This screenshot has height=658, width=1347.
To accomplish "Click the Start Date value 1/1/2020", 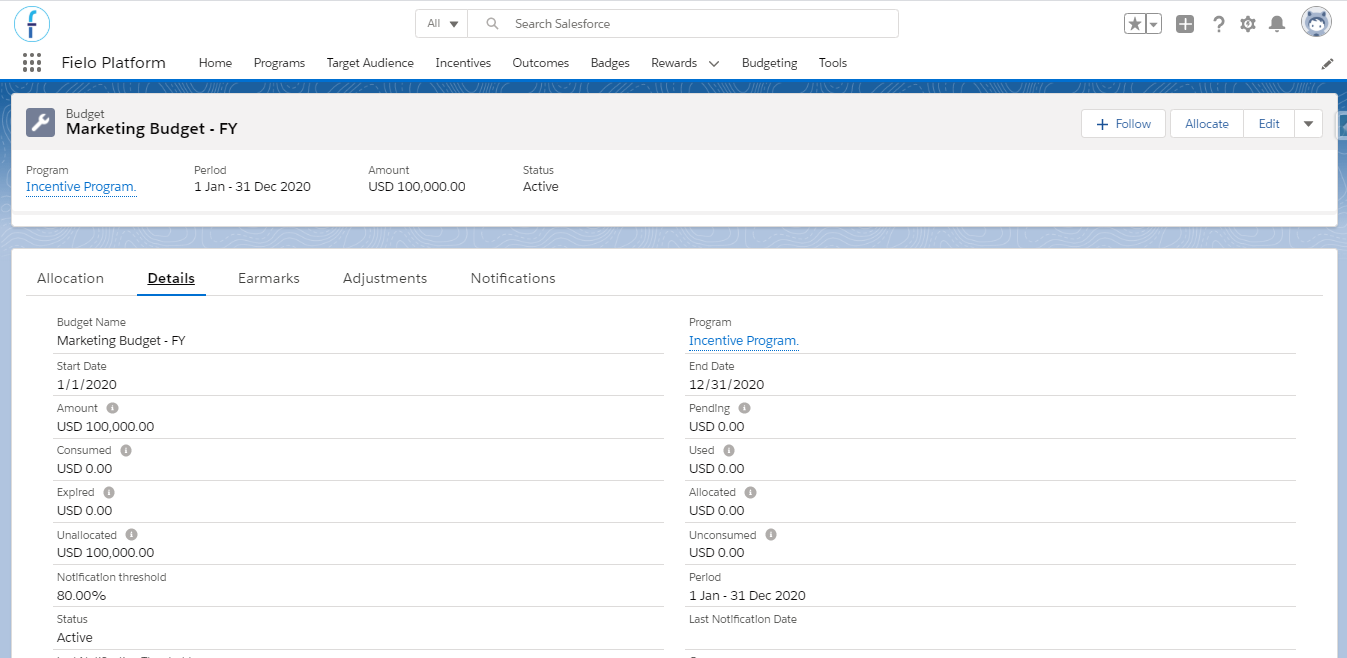I will pyautogui.click(x=87, y=384).
